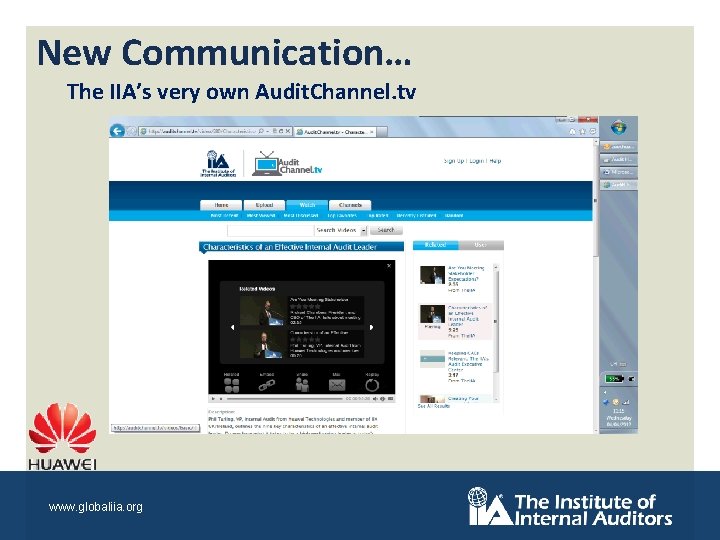The width and height of the screenshot is (720, 540).
Task: Click the browser home icon
Action: point(572,132)
